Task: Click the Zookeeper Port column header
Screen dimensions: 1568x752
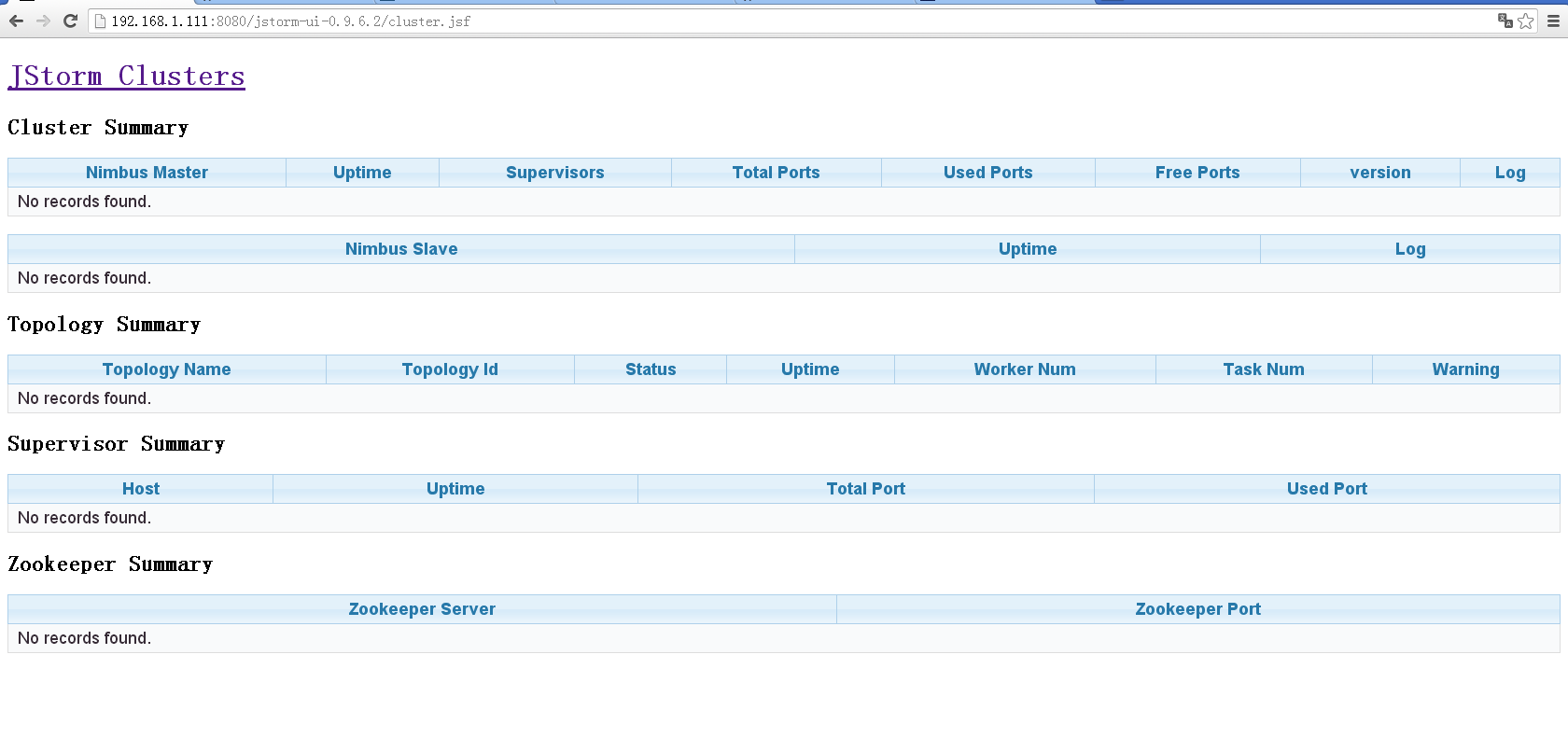Action: [x=1198, y=609]
